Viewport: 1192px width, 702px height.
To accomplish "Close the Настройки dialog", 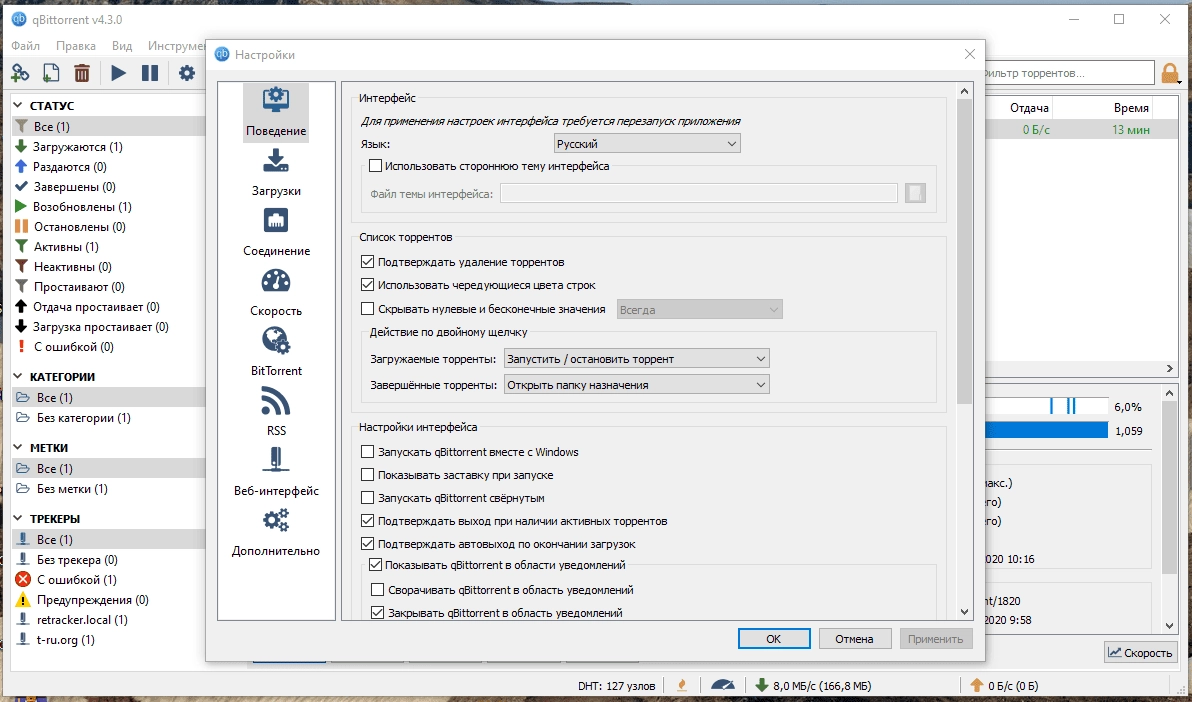I will pos(969,54).
